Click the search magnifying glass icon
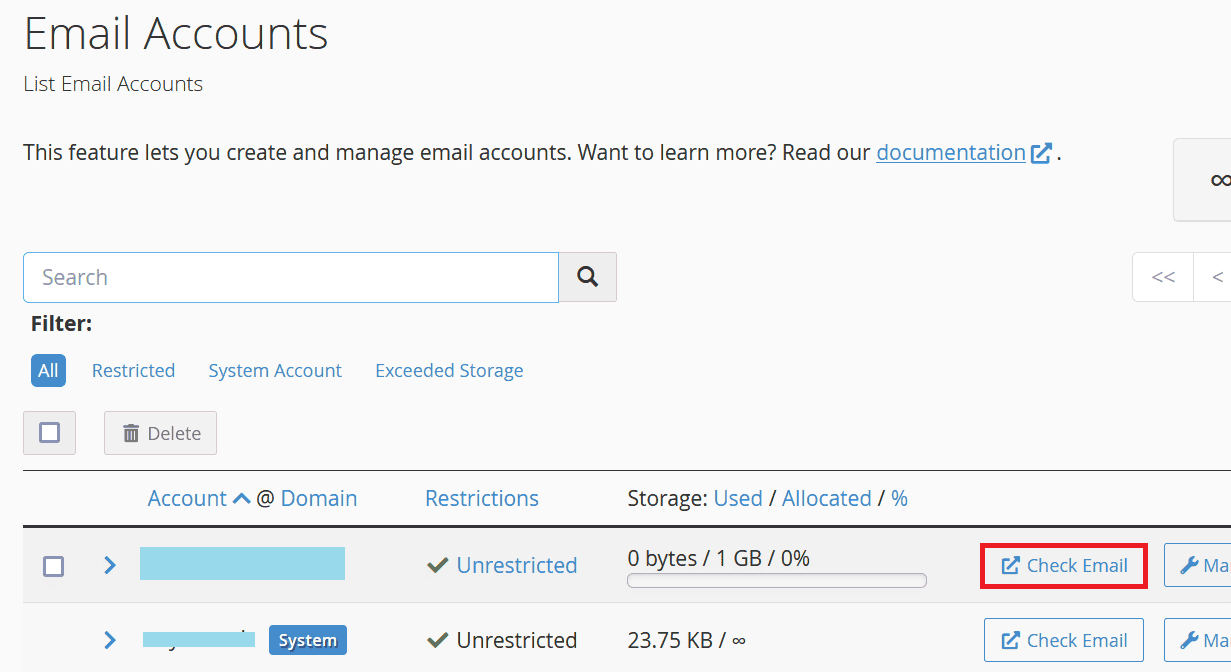The width and height of the screenshot is (1231, 672). [x=587, y=277]
